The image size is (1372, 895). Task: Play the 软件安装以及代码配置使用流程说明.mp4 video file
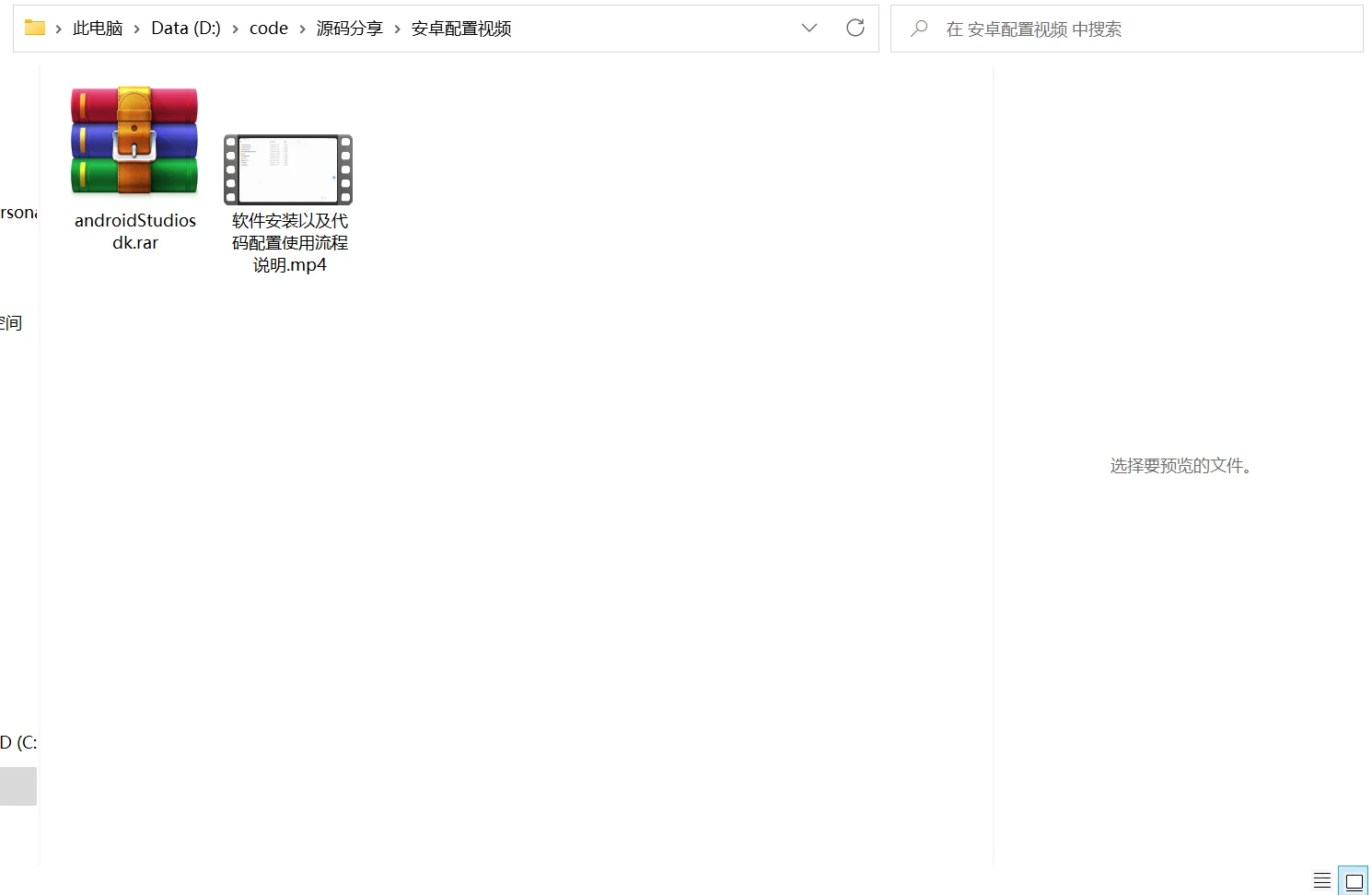(287, 169)
